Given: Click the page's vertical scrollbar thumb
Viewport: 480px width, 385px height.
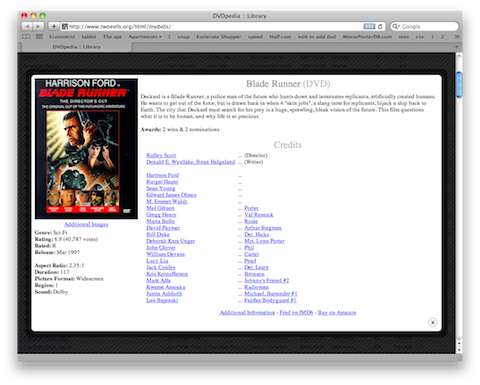Looking at the screenshot, I should click(459, 85).
